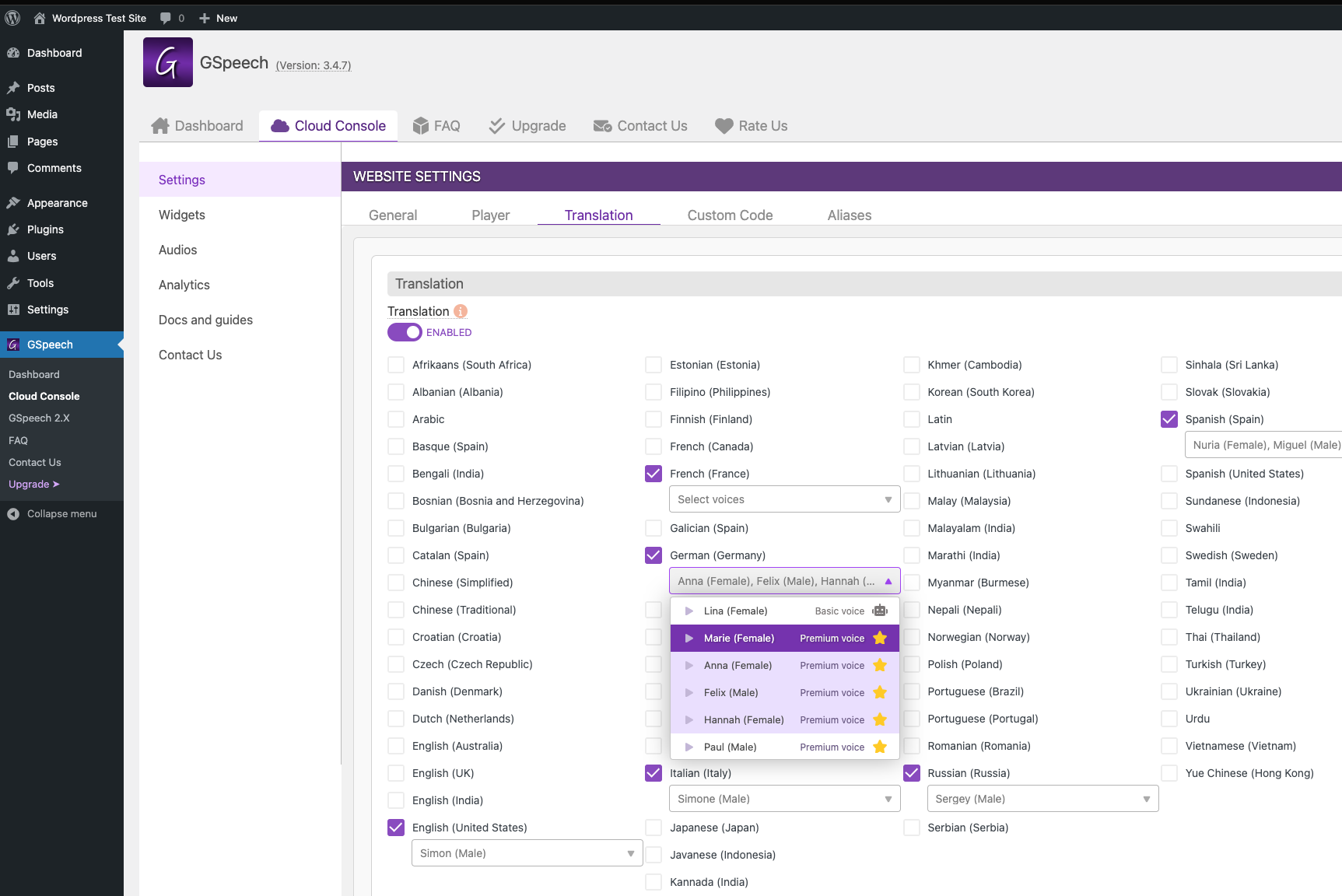
Task: Open the Simone (Male) Italian voice dropdown
Action: click(x=784, y=799)
